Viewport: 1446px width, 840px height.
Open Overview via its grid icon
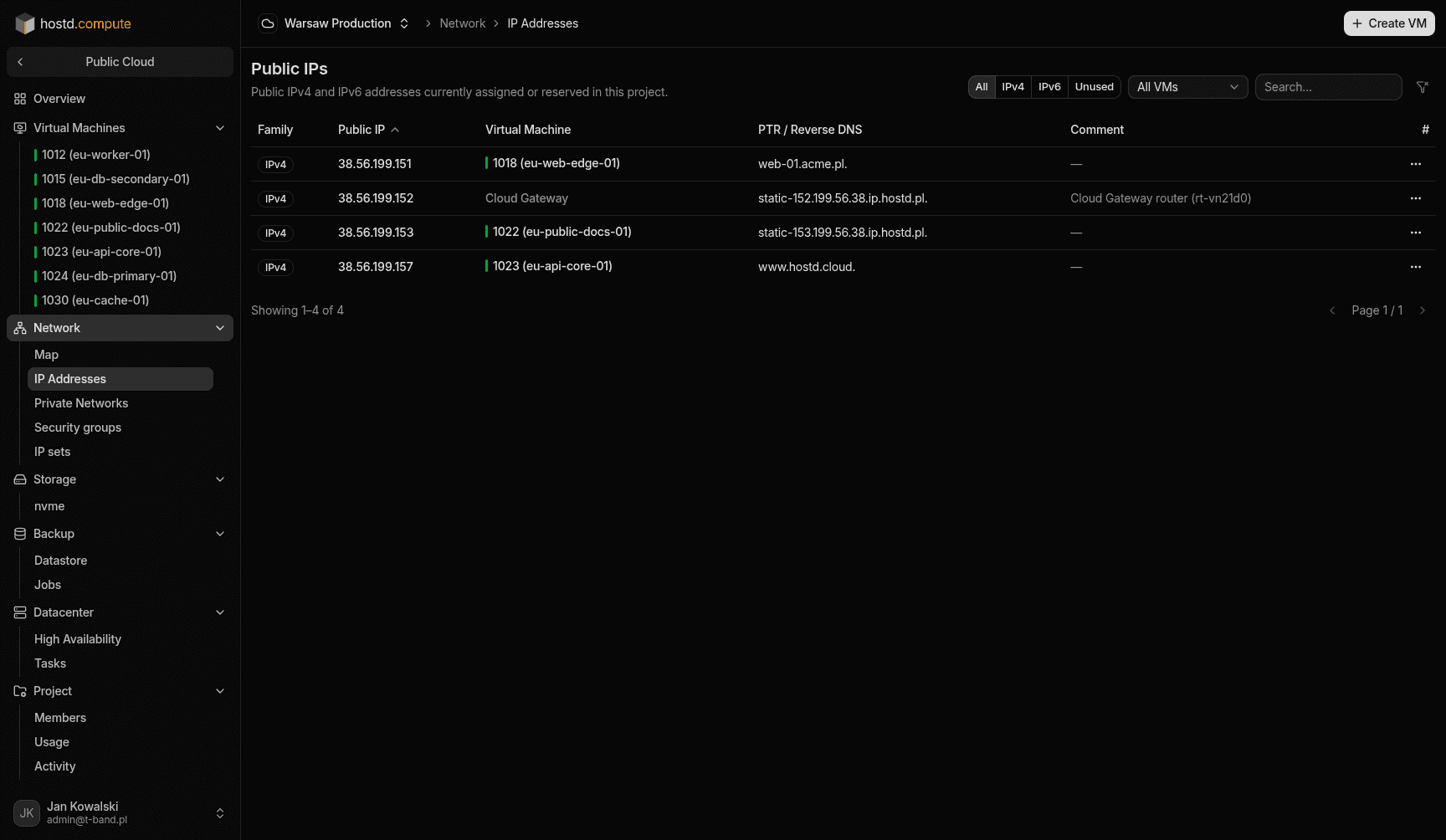point(20,99)
